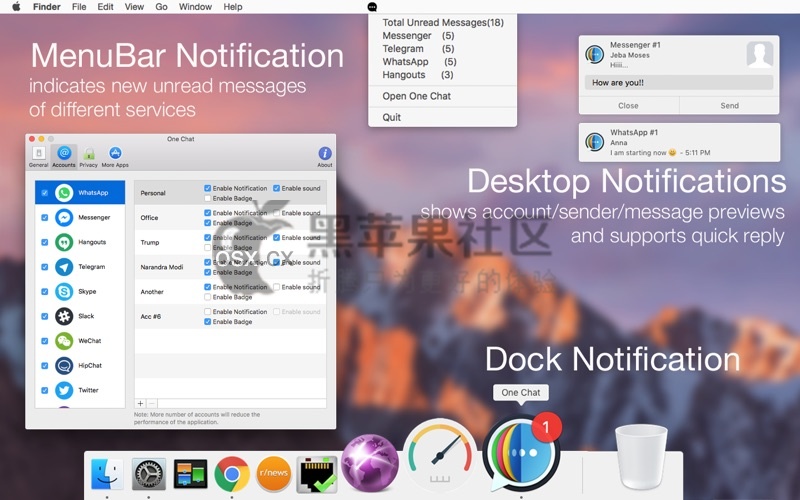Open the View menu
This screenshot has width=800, height=500.
tap(134, 7)
